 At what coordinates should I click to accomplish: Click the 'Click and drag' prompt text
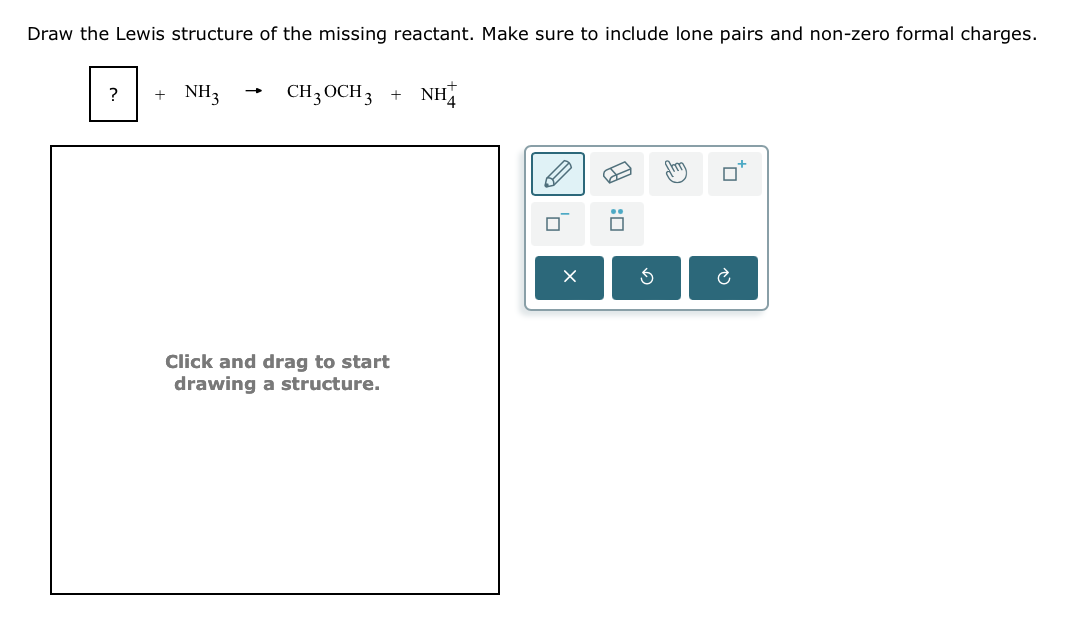coord(277,372)
